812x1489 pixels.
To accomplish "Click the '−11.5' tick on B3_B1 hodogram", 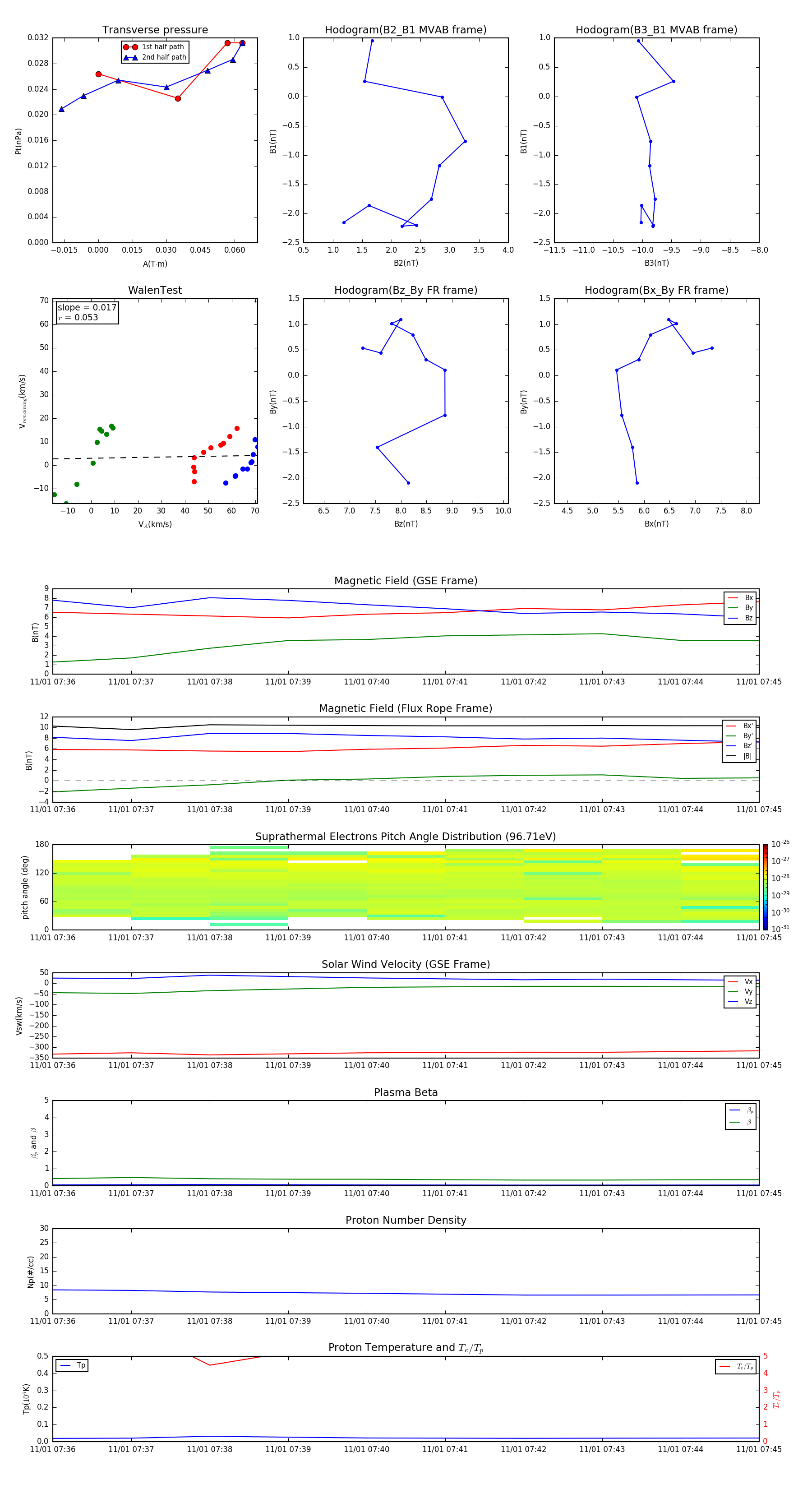I will click(x=554, y=250).
